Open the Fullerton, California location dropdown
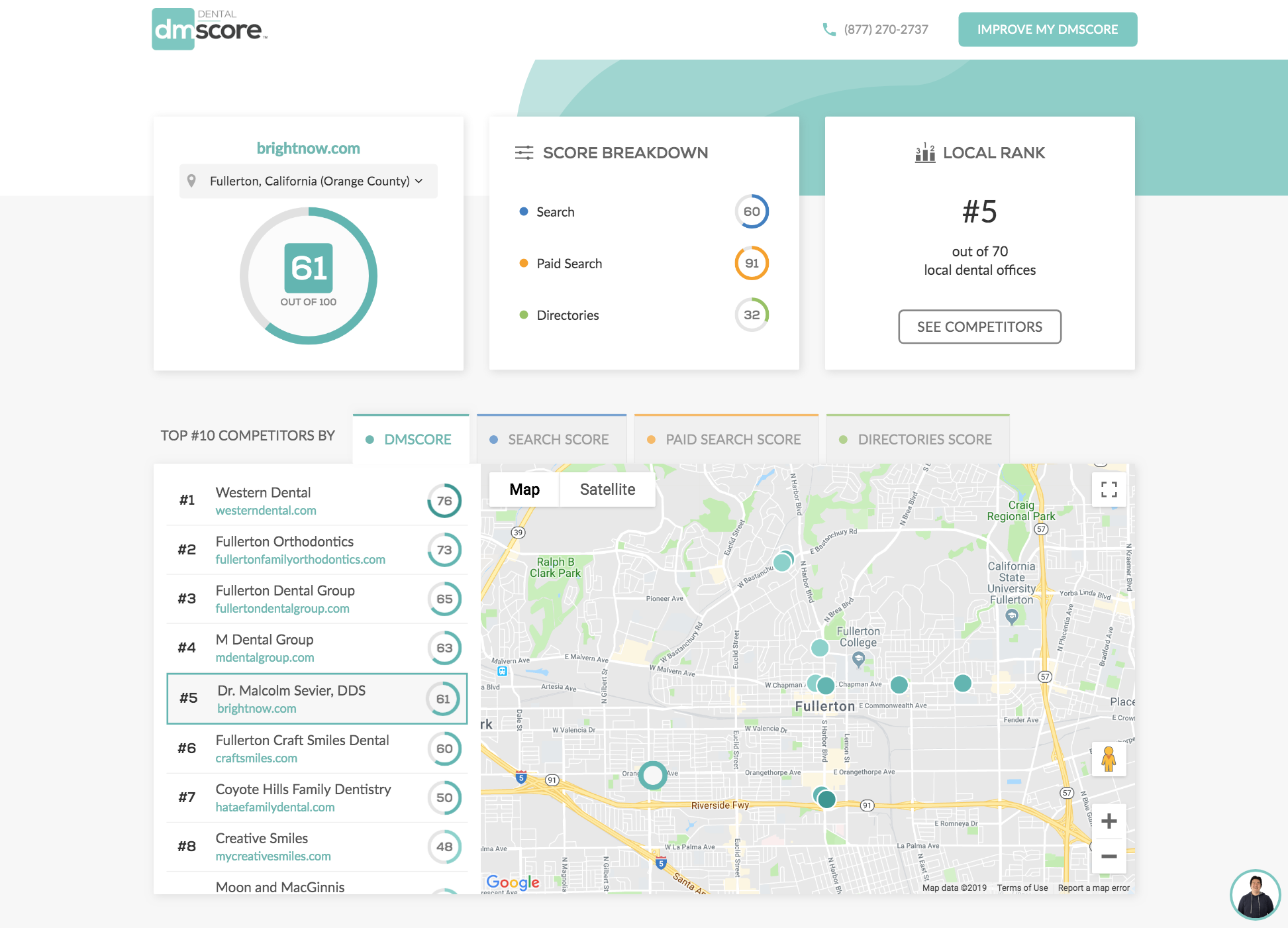Screen dimensions: 1288x928 [x=309, y=181]
